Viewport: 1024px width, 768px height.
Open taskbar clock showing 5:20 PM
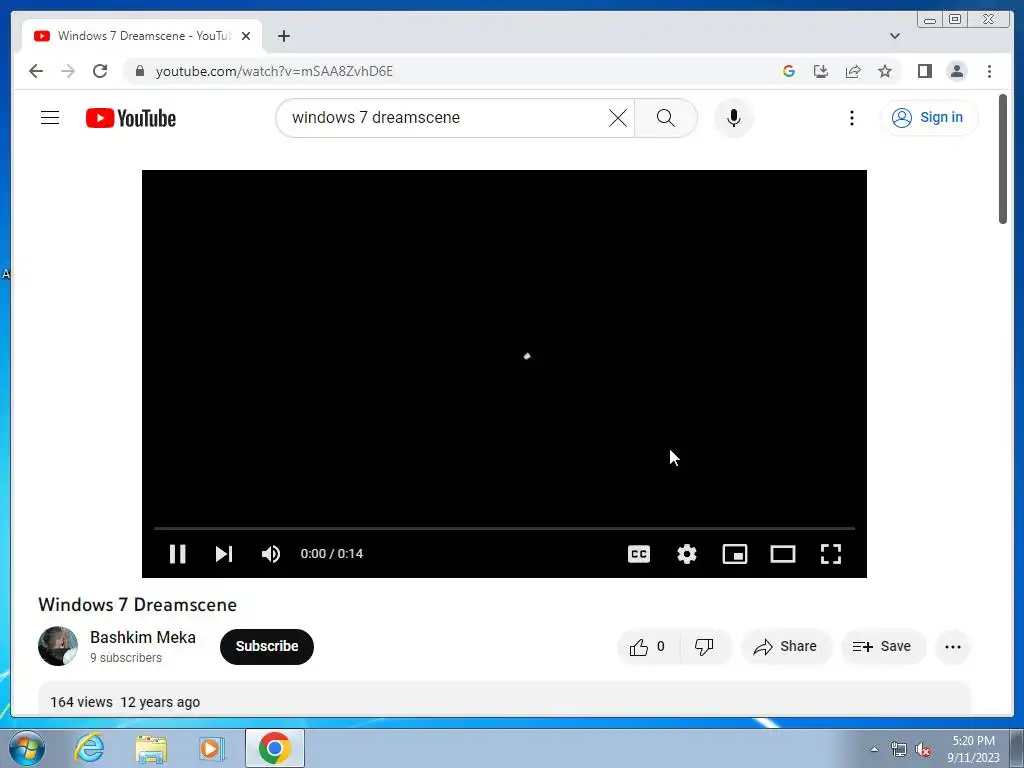pos(973,749)
